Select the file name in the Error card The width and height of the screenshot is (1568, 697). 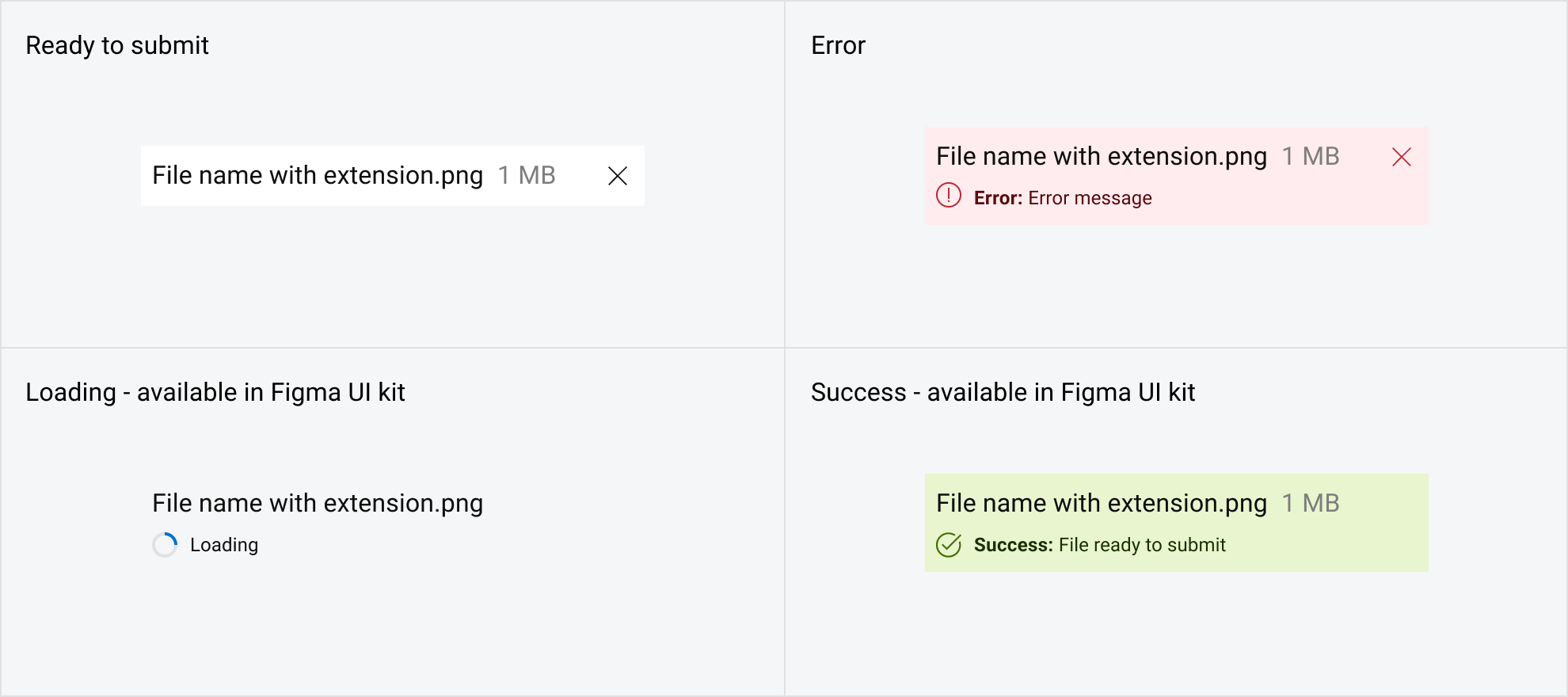(x=1102, y=156)
